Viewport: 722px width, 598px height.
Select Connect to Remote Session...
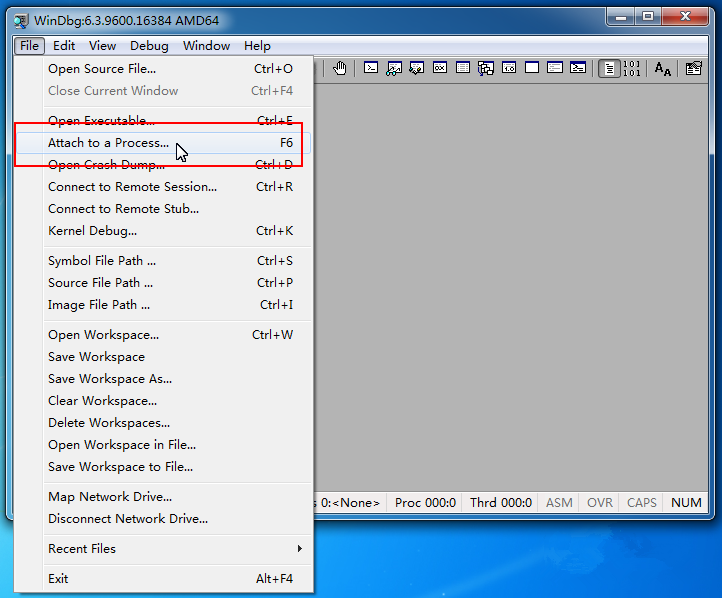click(164, 187)
